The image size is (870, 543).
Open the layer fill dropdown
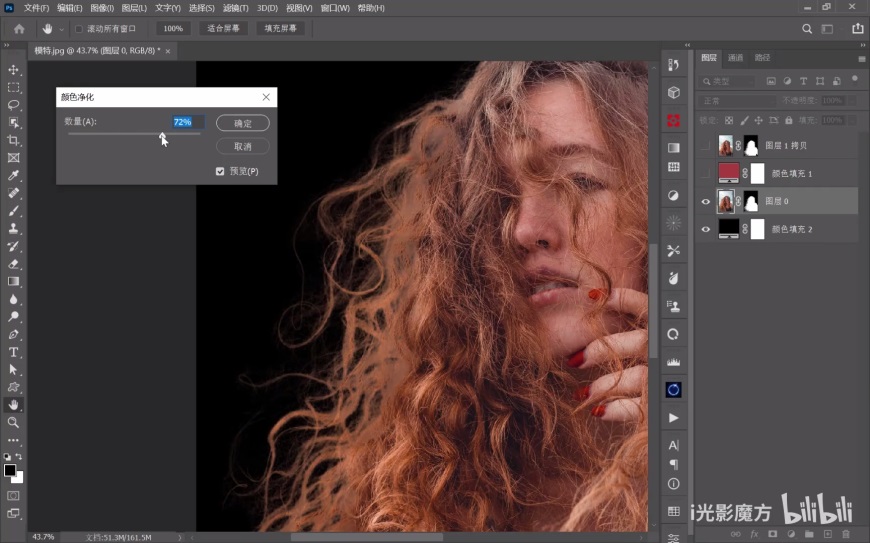(852, 120)
